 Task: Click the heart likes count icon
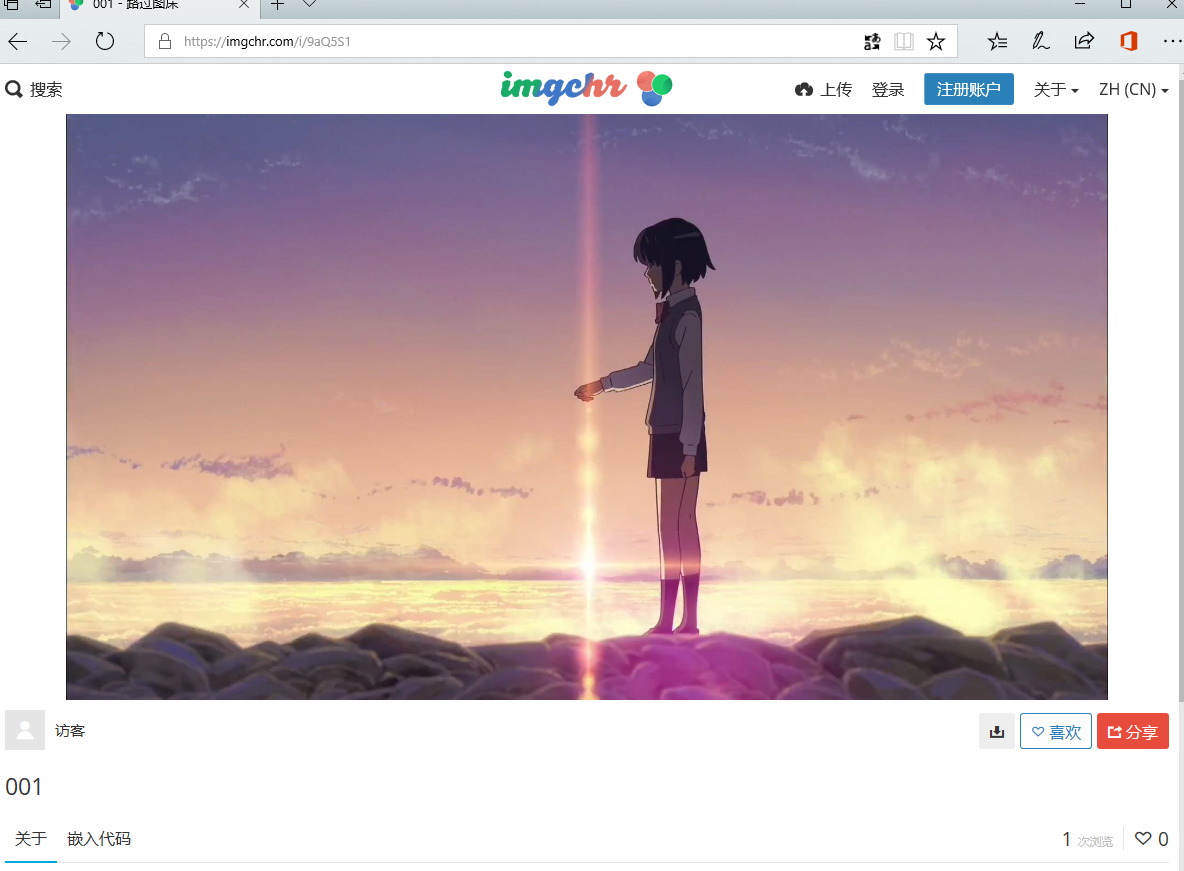pyautogui.click(x=1143, y=839)
